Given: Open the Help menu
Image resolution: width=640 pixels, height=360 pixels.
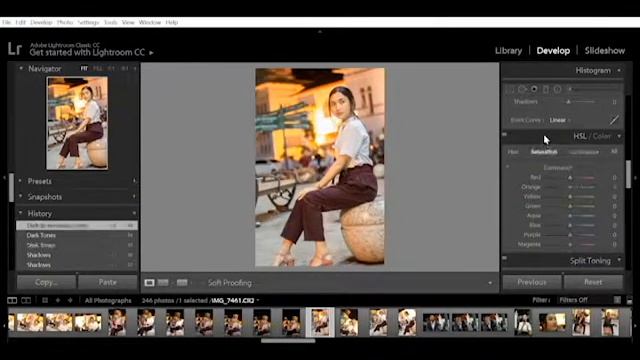Looking at the screenshot, I should click(171, 22).
